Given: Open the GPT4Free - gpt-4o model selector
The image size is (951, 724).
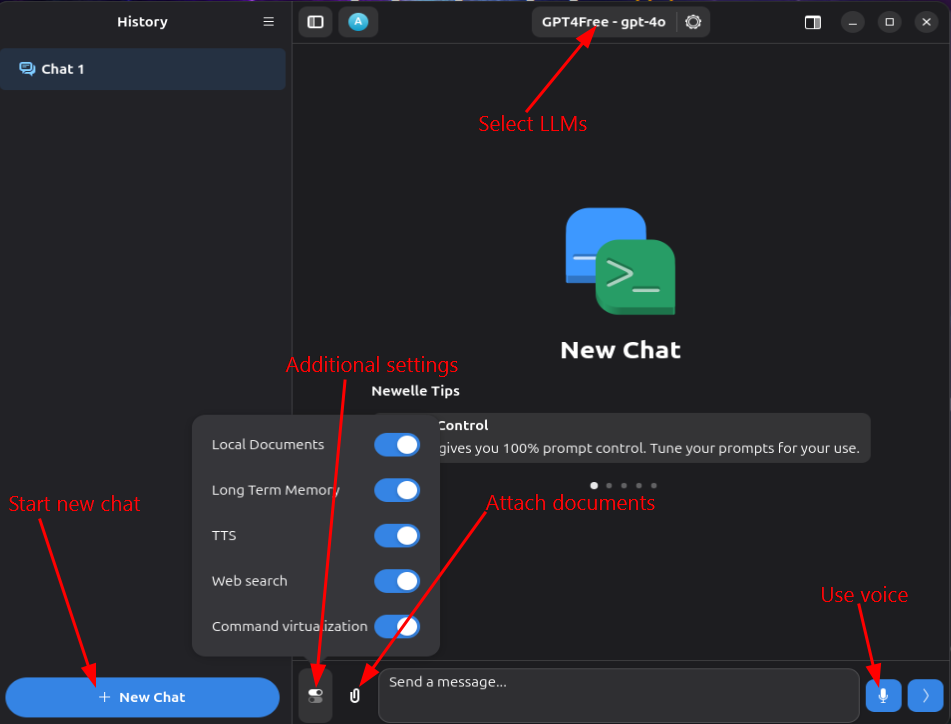Looking at the screenshot, I should tap(603, 22).
